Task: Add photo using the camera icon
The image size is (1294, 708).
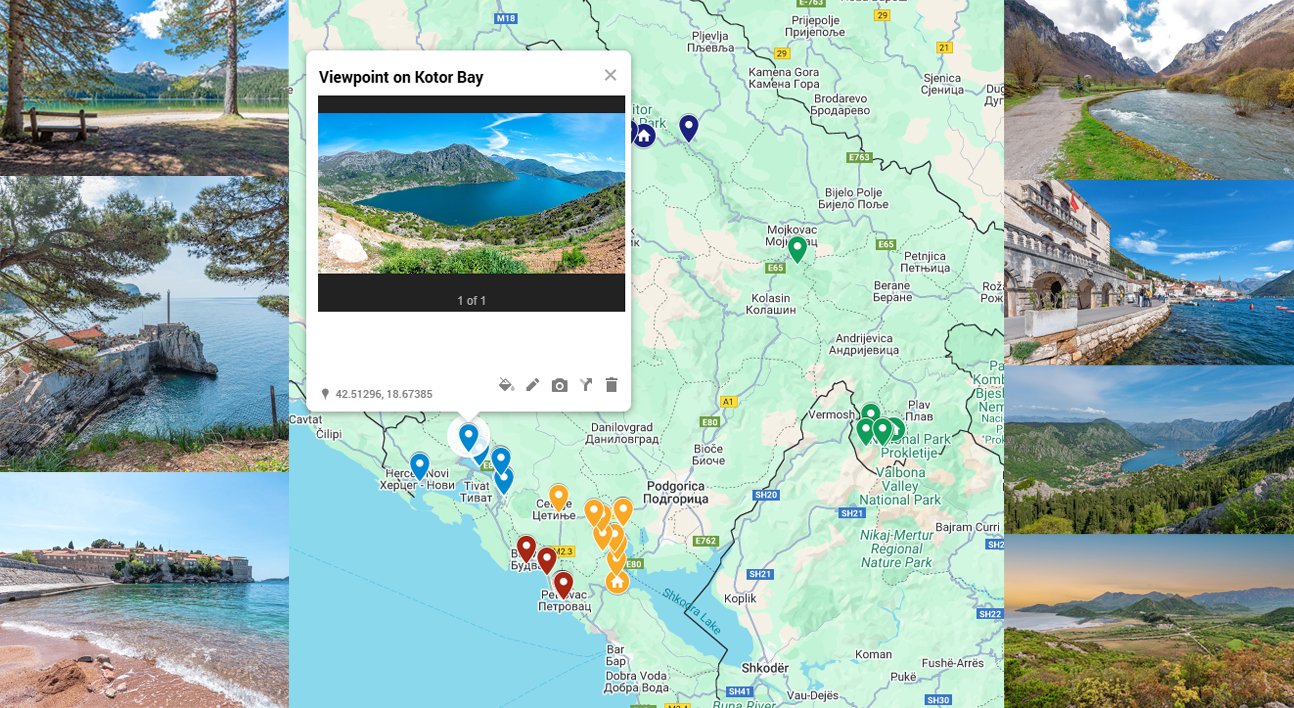Action: (559, 385)
